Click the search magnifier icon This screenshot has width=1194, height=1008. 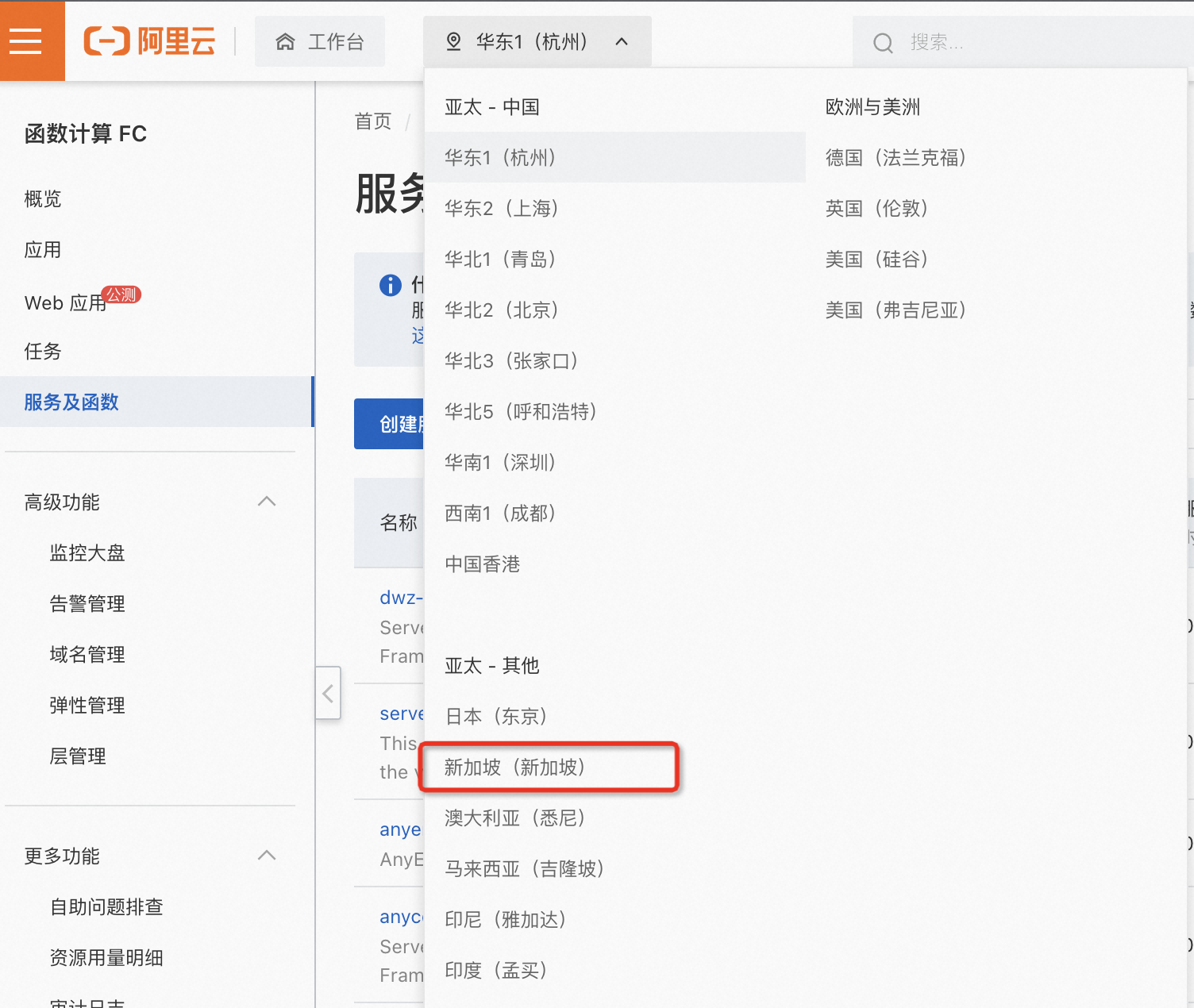[883, 43]
